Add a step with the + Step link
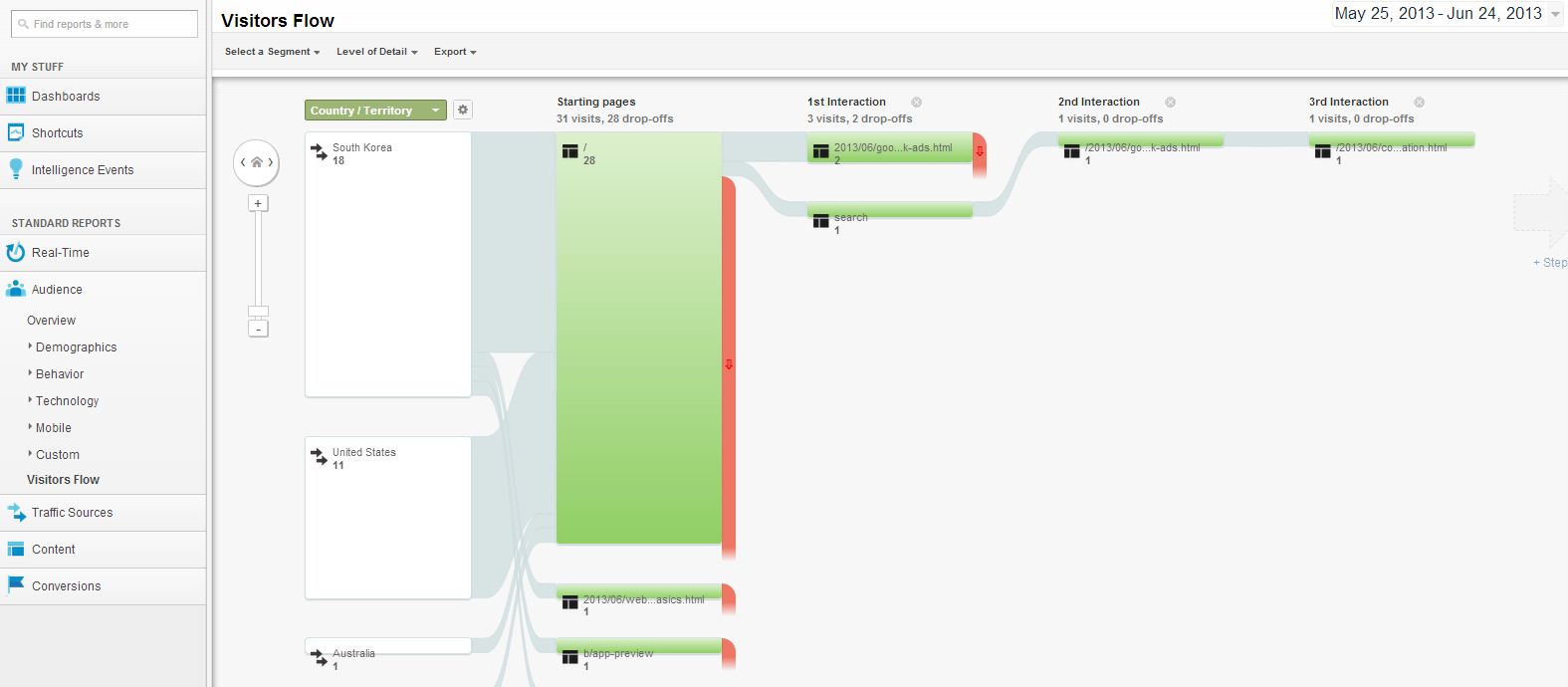This screenshot has width=1568, height=687. click(x=1547, y=263)
